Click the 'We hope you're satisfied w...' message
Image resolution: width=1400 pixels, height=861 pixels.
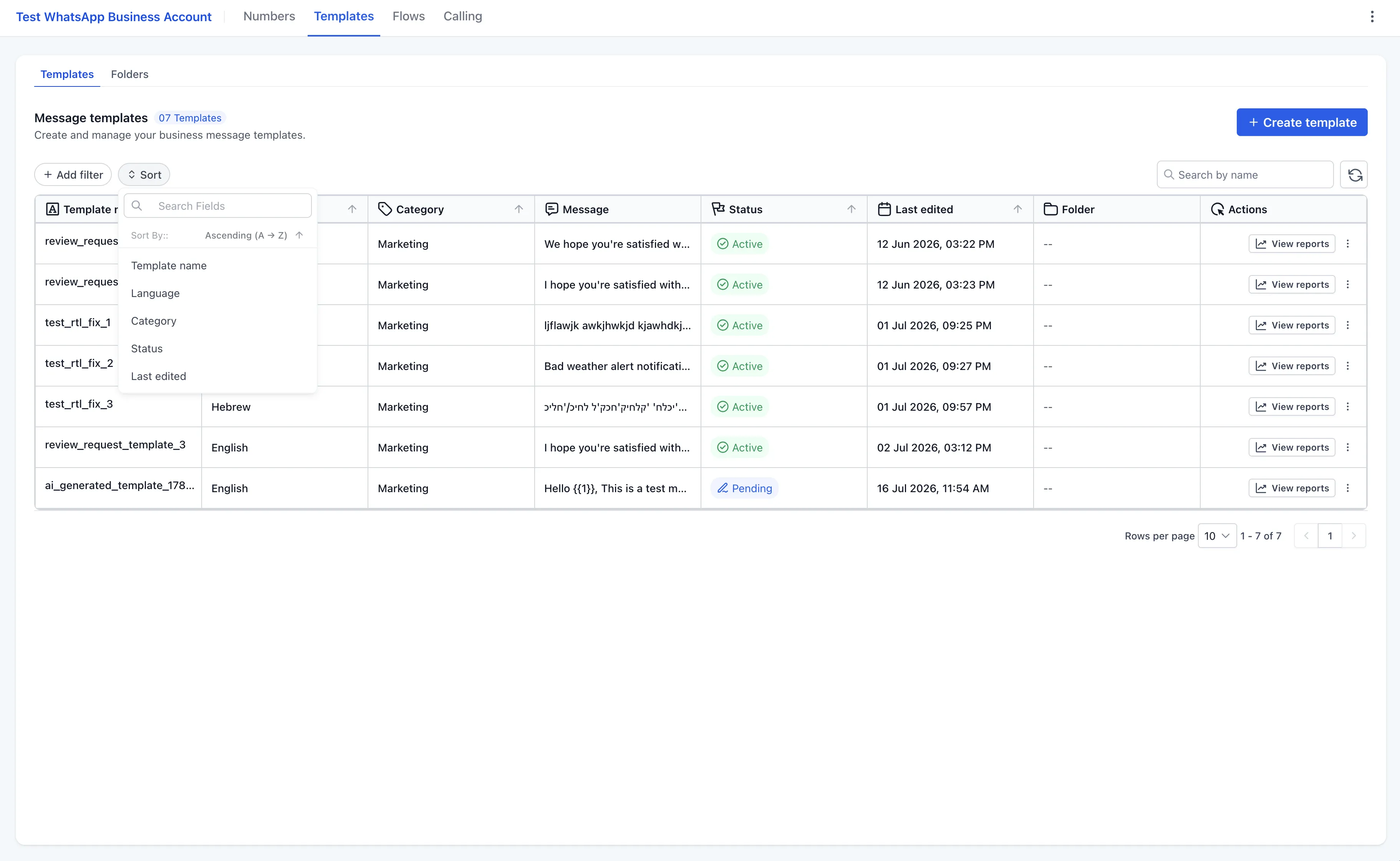(x=617, y=244)
